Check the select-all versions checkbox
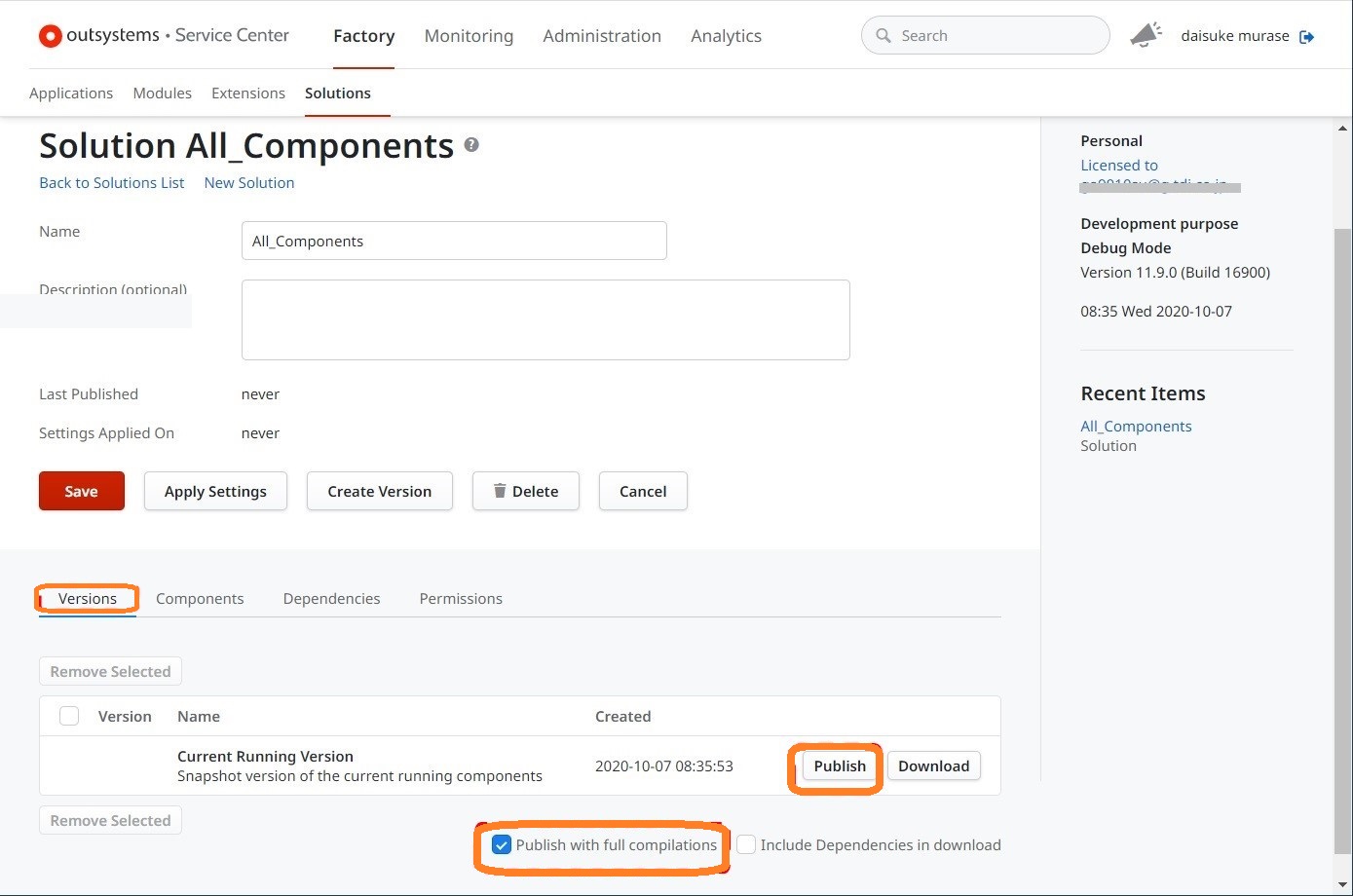 (x=69, y=717)
